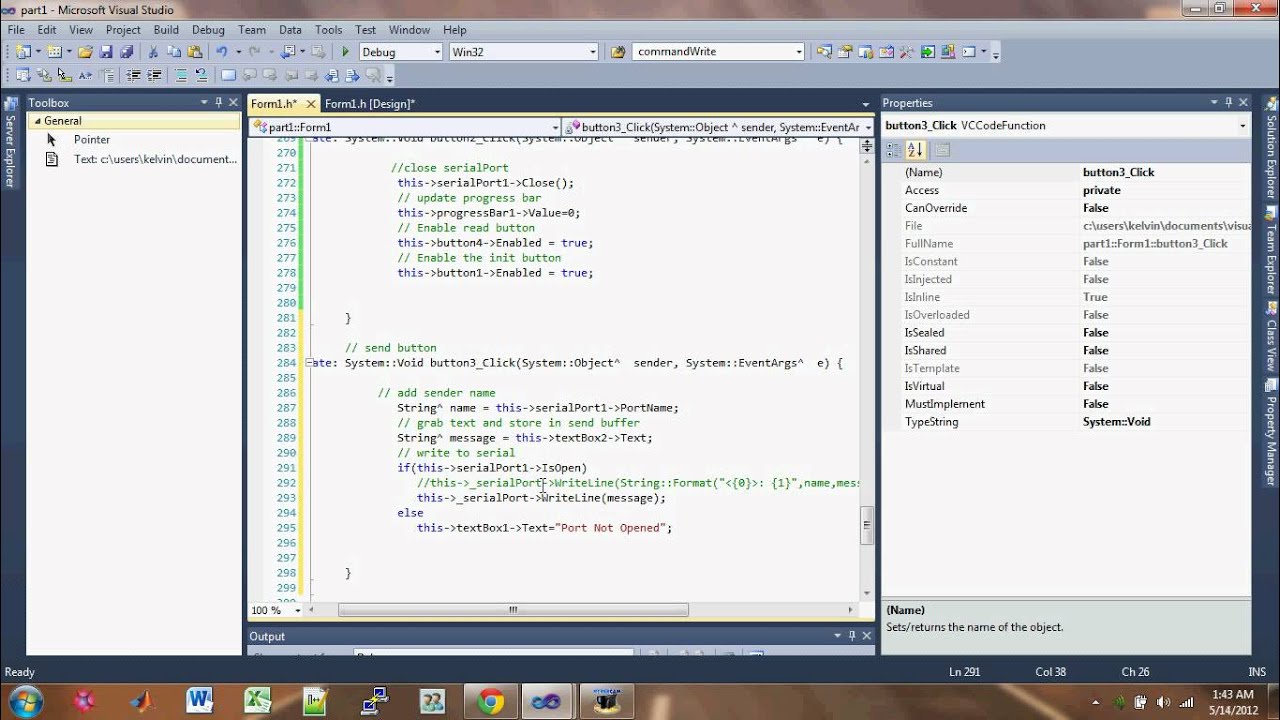Click the Find in Files icon

click(x=618, y=52)
